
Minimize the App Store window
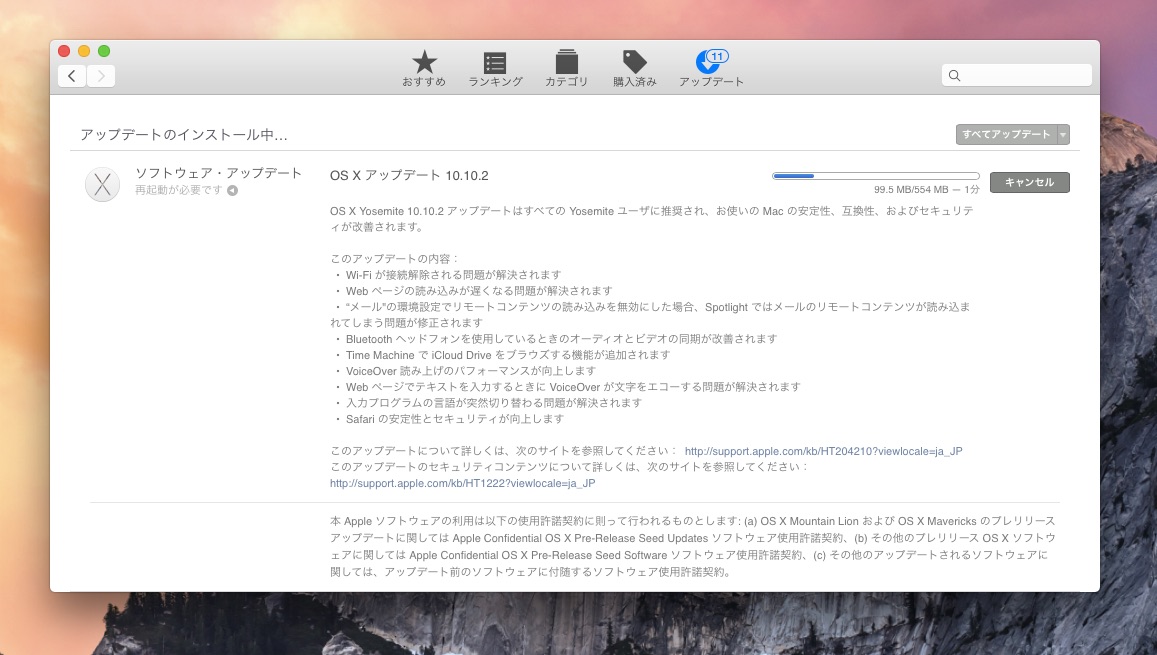click(84, 51)
